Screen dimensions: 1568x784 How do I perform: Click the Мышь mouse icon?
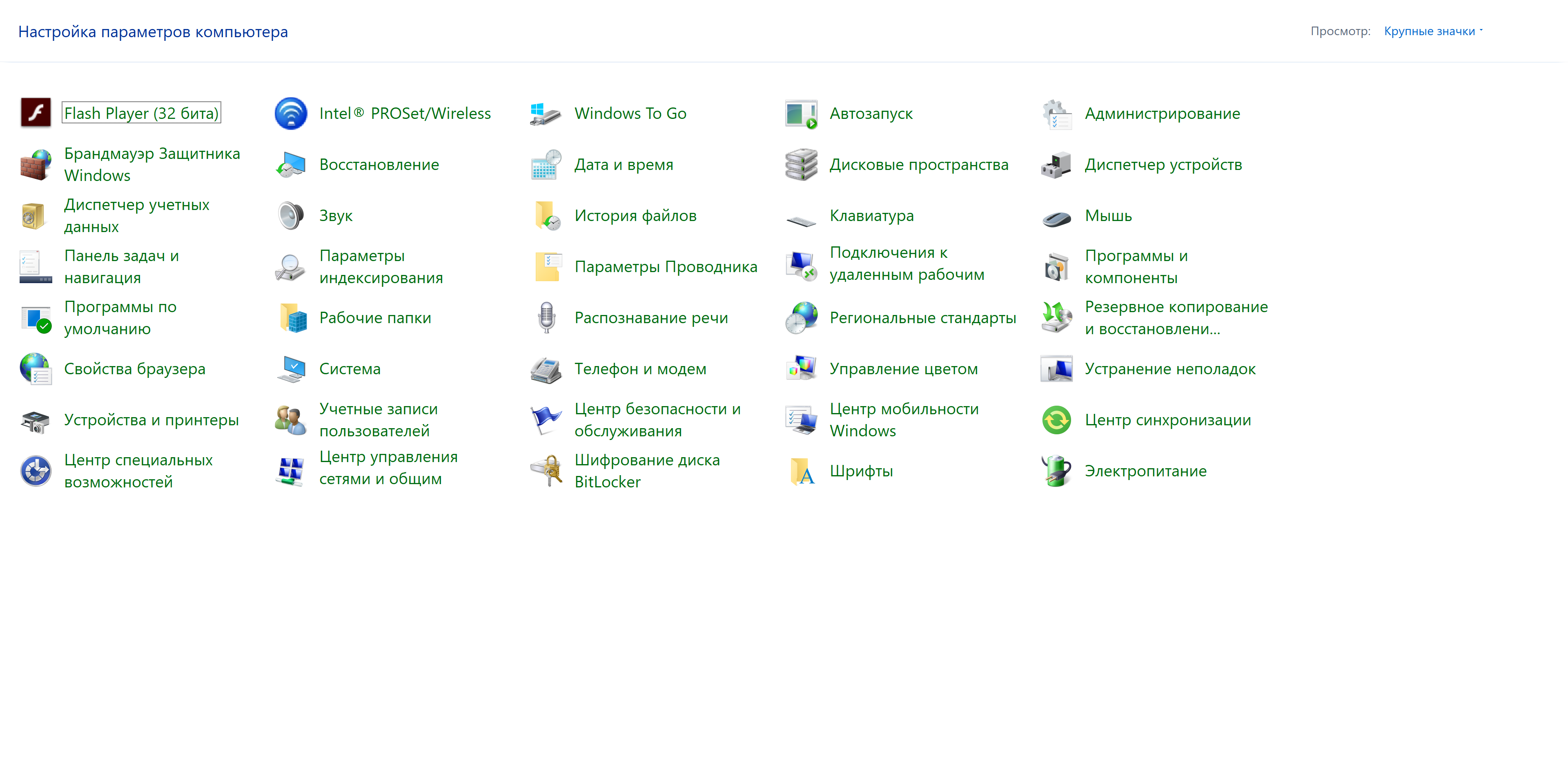(1056, 219)
